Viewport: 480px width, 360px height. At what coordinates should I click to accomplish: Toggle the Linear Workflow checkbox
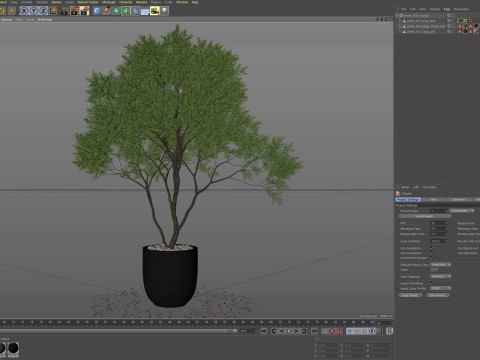[432, 283]
